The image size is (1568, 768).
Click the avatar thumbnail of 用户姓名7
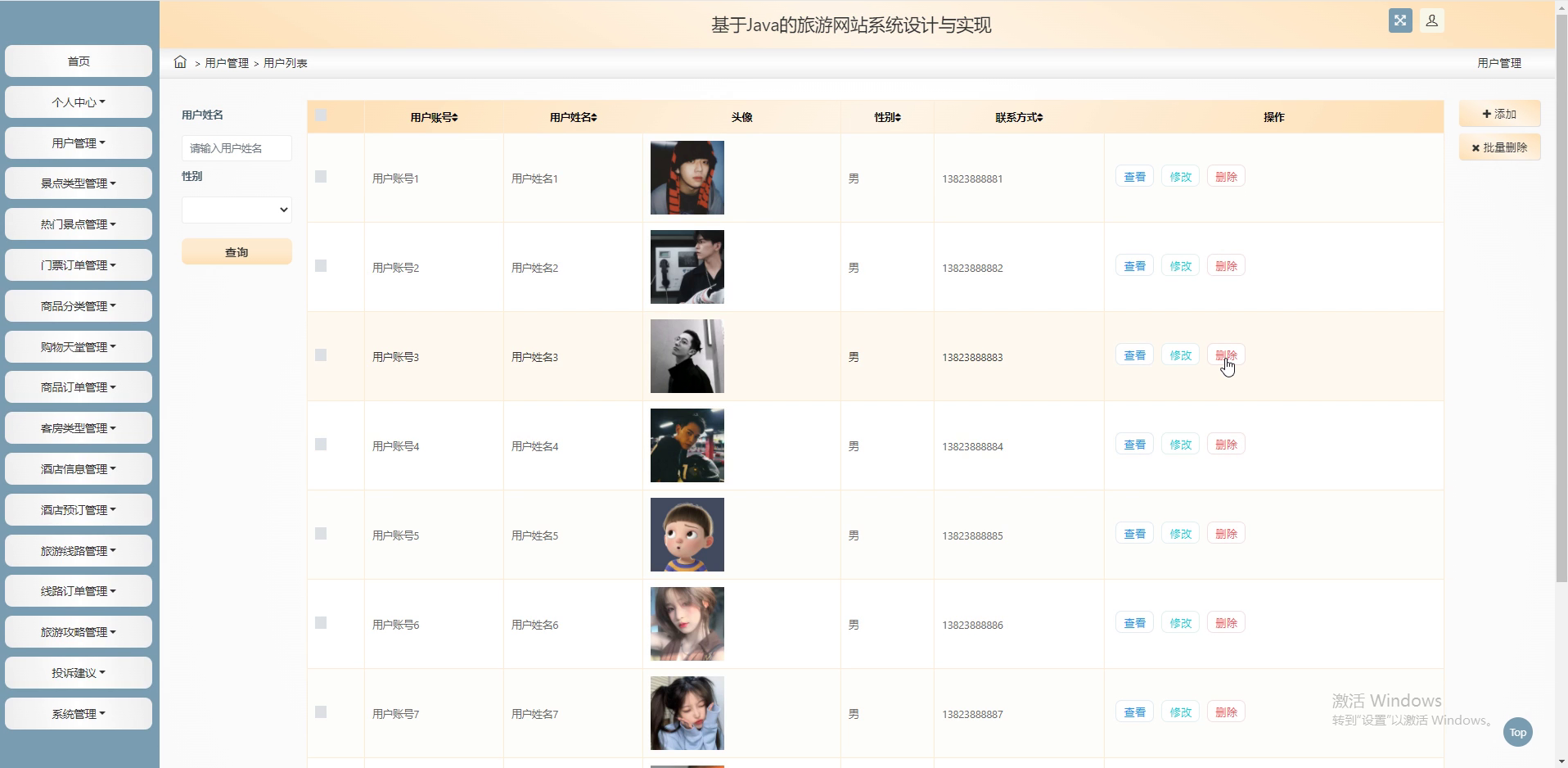click(x=687, y=713)
